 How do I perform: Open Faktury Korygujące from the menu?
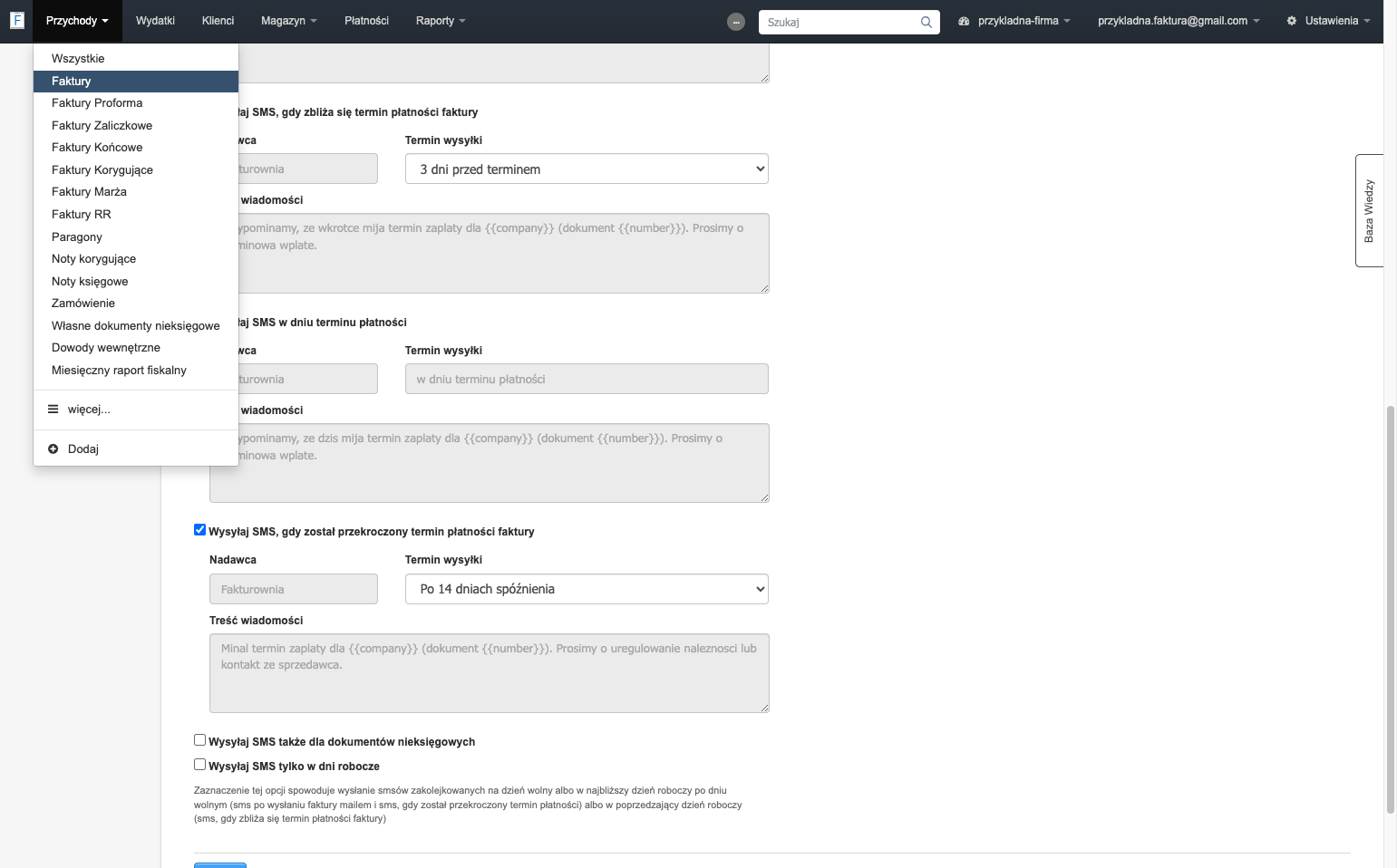[x=136, y=170]
